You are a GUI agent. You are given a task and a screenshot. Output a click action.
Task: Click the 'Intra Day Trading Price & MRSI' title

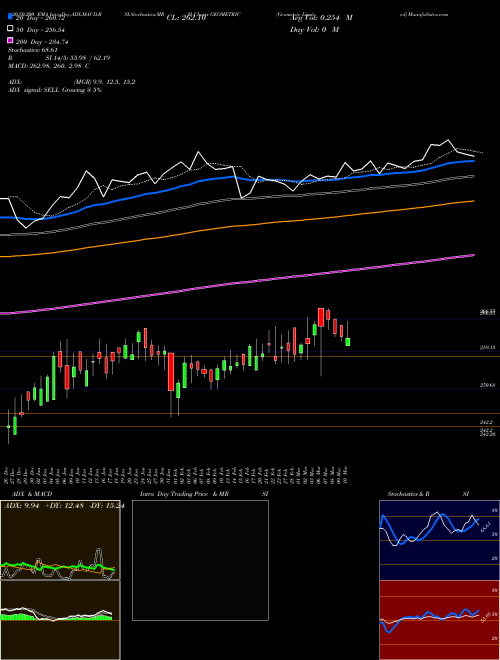click(x=204, y=494)
